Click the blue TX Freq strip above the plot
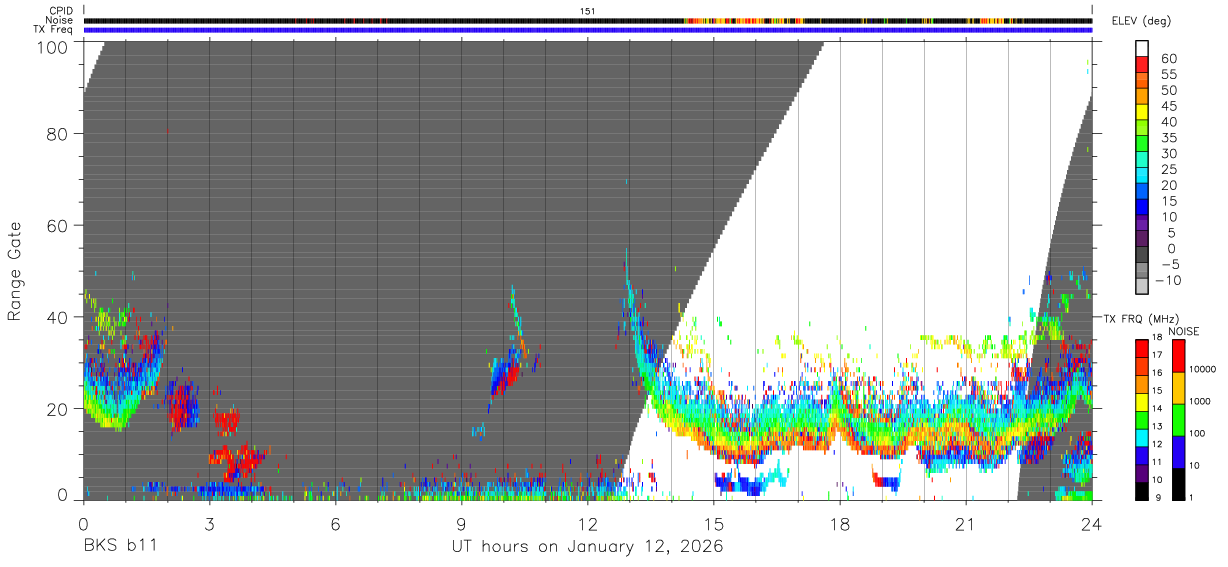1228x567 pixels. tap(588, 30)
